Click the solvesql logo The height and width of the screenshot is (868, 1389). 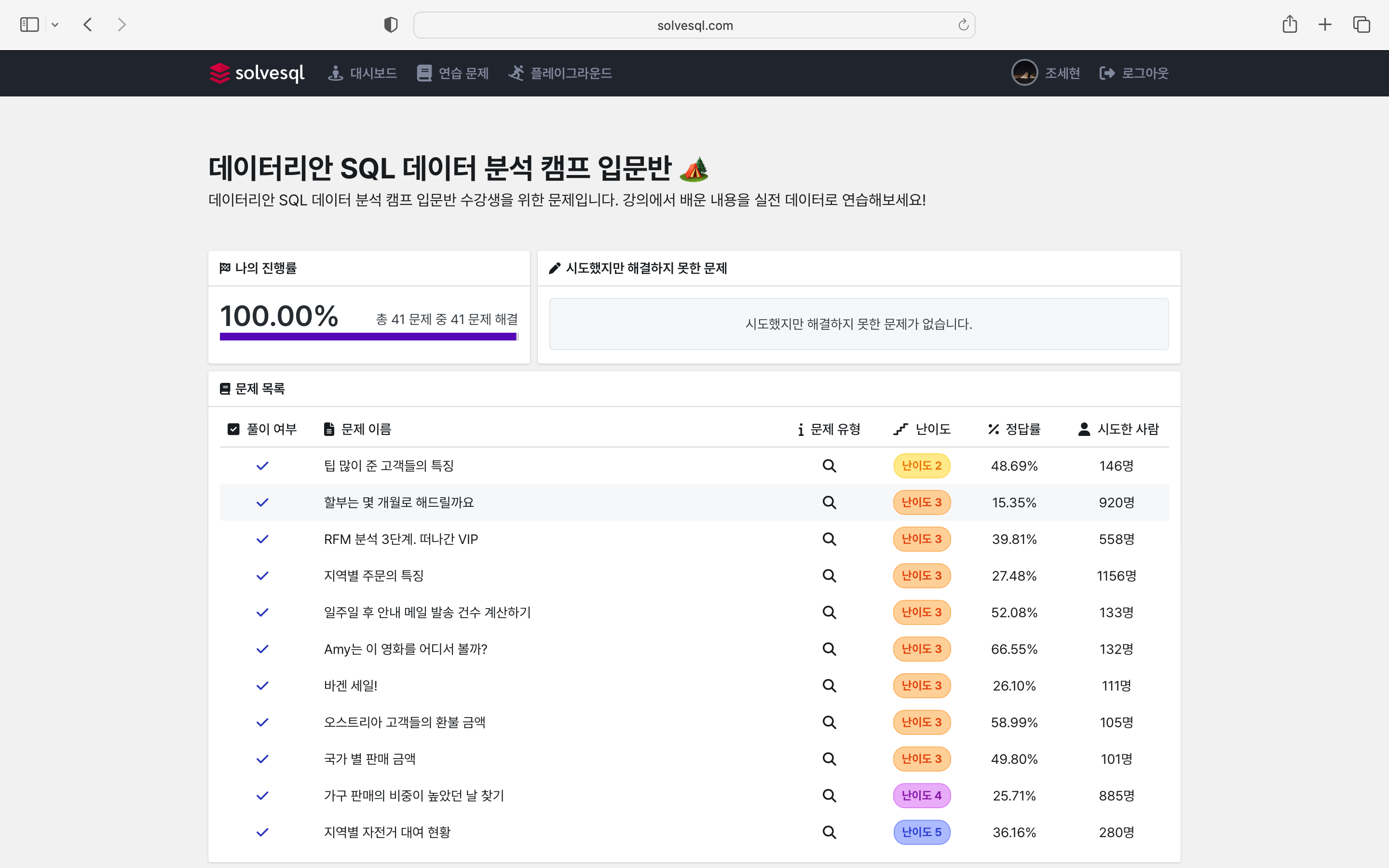[257, 73]
